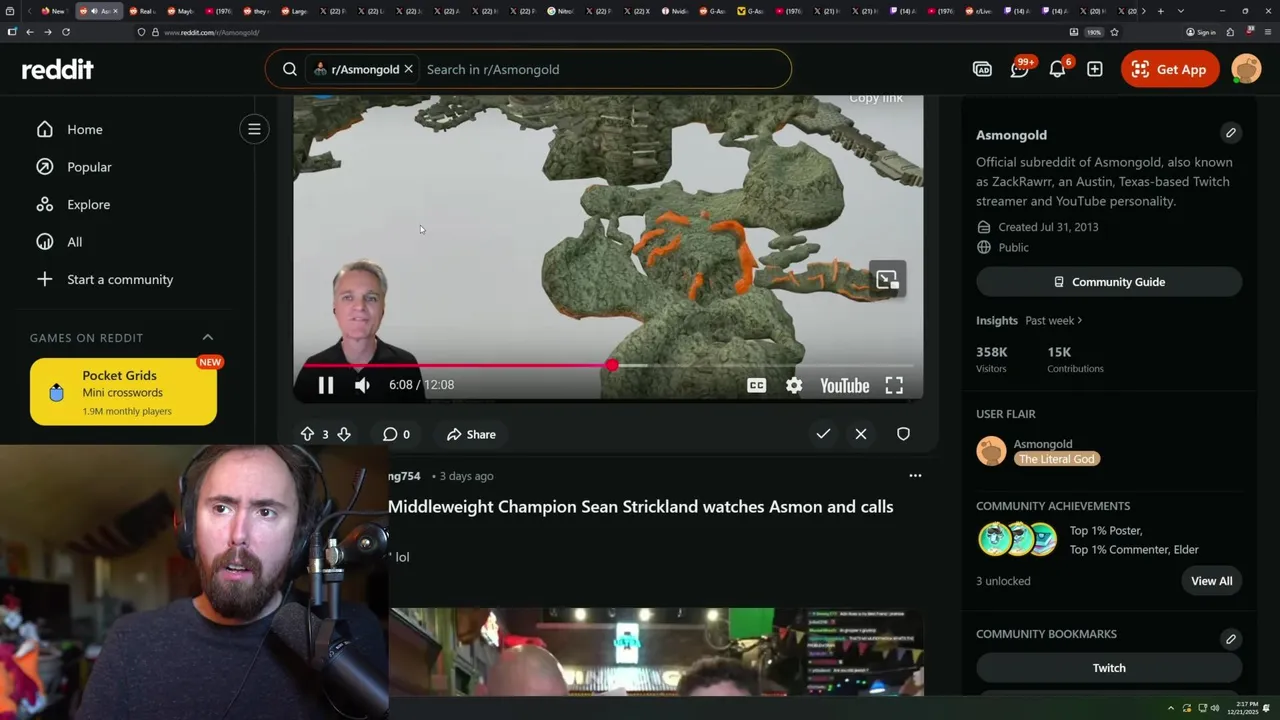
Task: Open moderator shield actions icon
Action: pos(903,434)
